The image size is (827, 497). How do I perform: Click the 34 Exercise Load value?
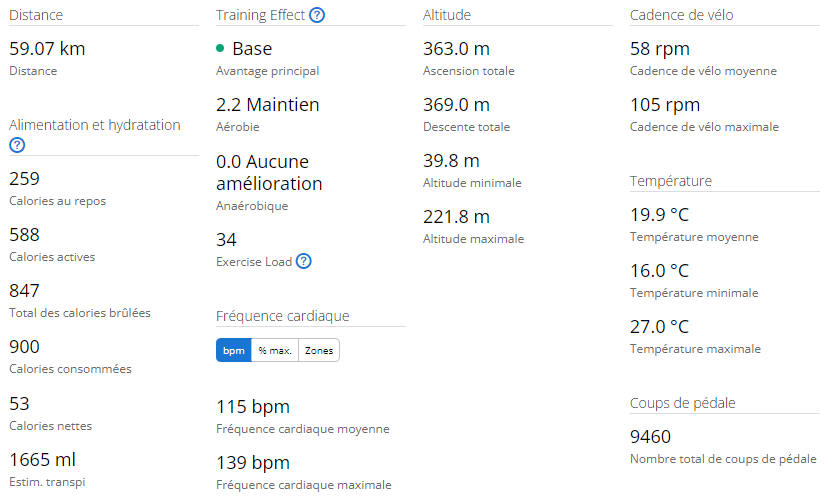pos(226,239)
